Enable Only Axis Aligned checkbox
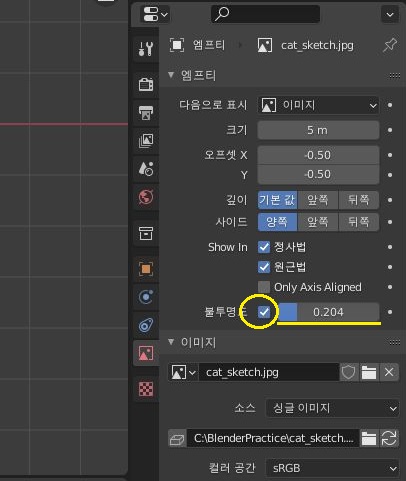Viewport: 406px width, 481px height. point(264,287)
